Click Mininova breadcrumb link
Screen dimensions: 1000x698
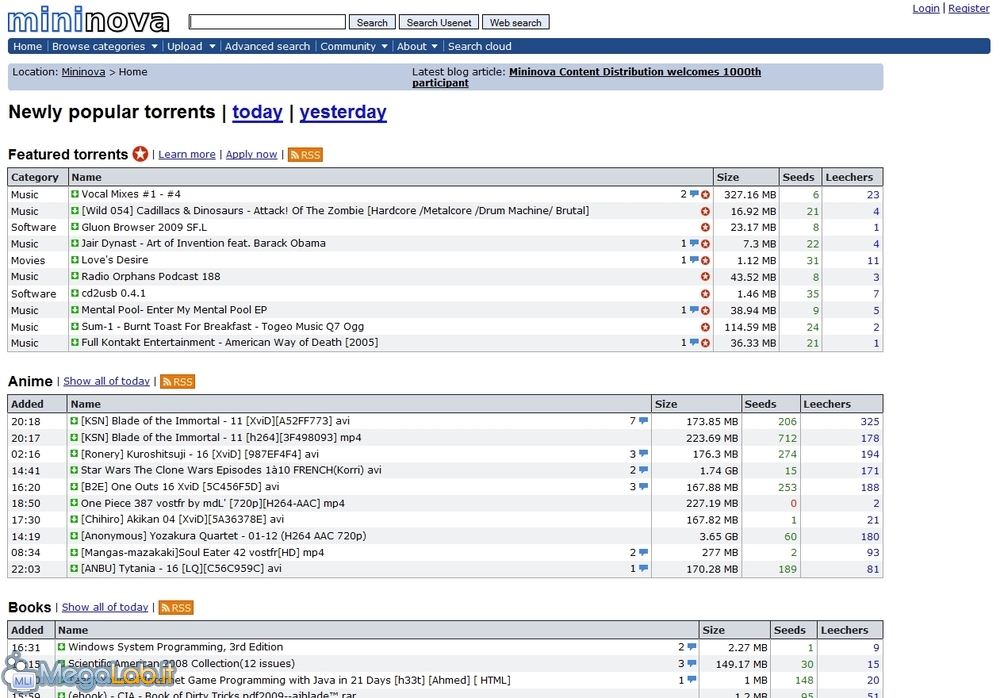(83, 72)
